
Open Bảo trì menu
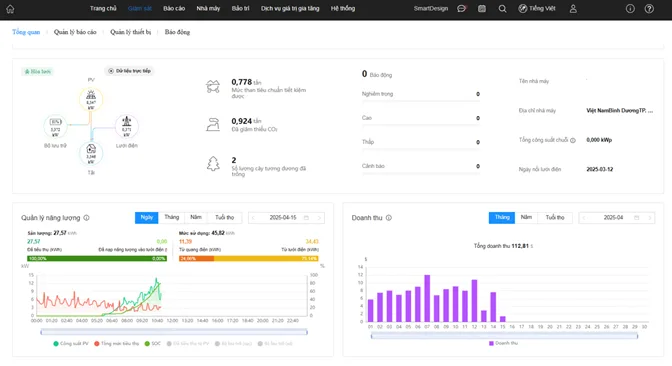240,9
